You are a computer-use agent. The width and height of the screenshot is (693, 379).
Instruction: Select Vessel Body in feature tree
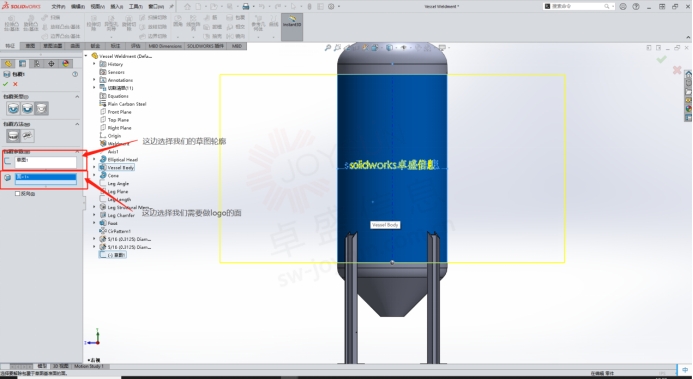(x=120, y=167)
